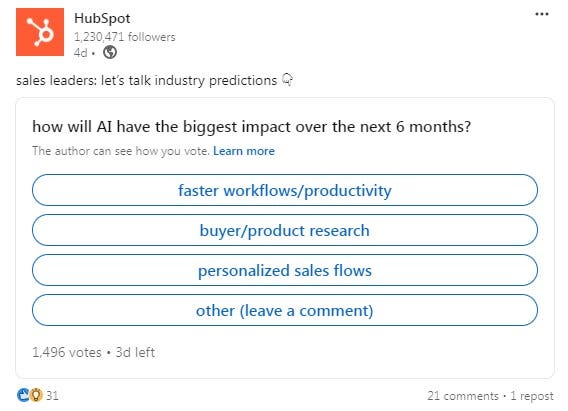
Task: Click the sales leaders industry predictions post text
Action: (x=146, y=80)
